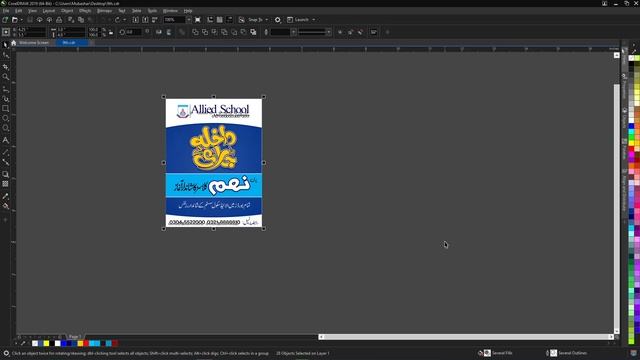Select the Drop Shadow tool

pos(5,174)
